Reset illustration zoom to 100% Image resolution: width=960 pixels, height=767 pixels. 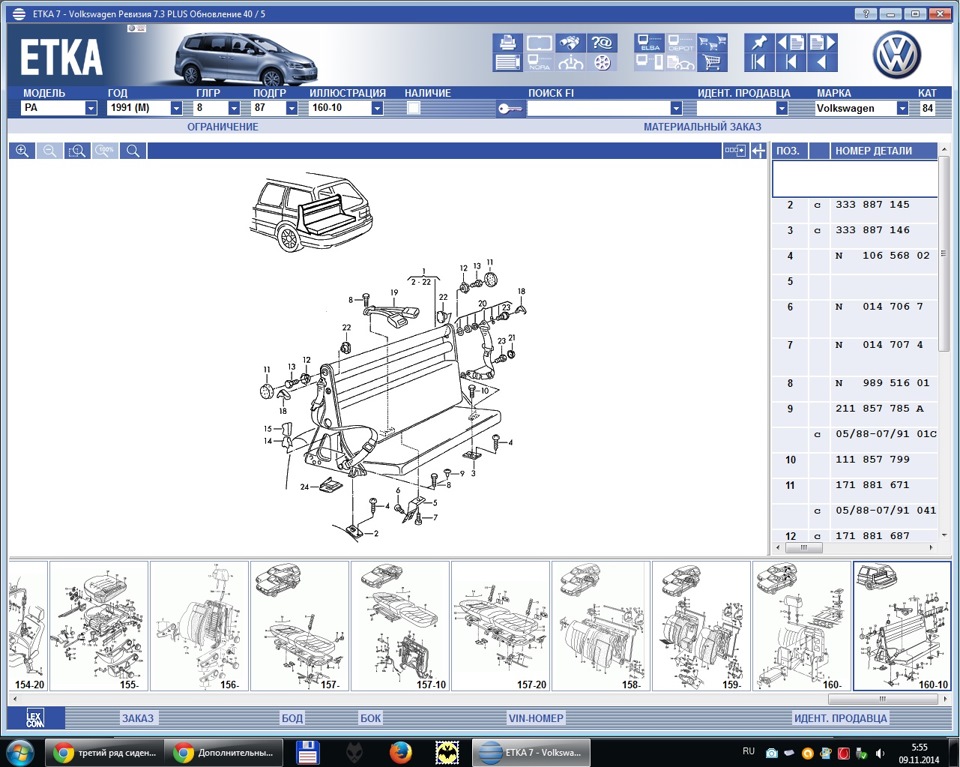point(105,151)
